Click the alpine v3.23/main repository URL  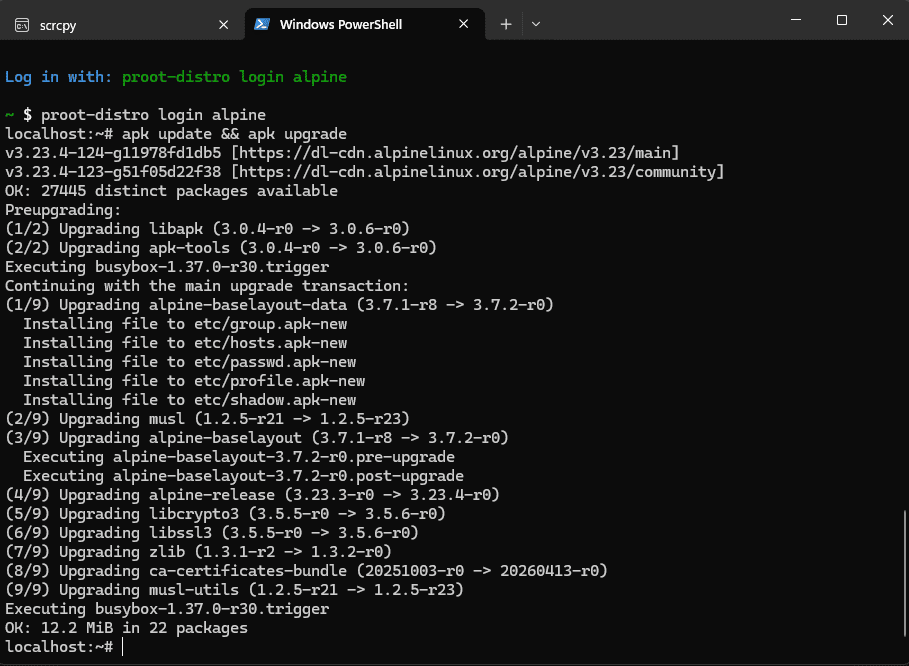pyautogui.click(x=455, y=153)
